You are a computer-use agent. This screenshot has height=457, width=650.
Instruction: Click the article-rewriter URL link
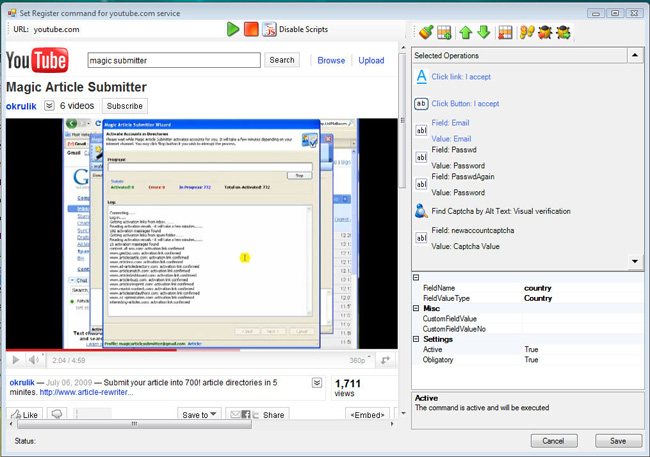(86, 392)
